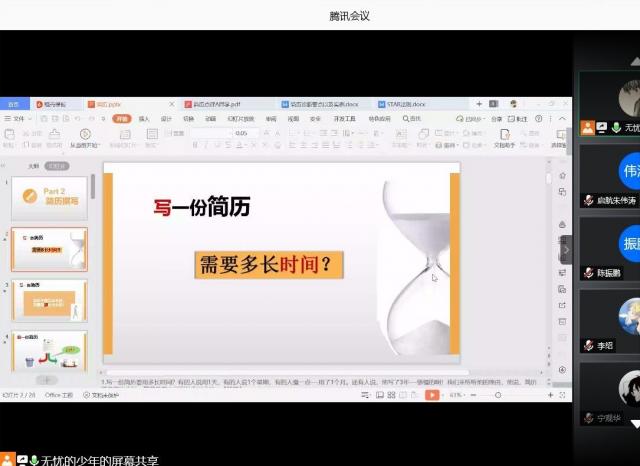Switch to the STAR法则.docx document tab
The image size is (640, 466).
pos(406,104)
